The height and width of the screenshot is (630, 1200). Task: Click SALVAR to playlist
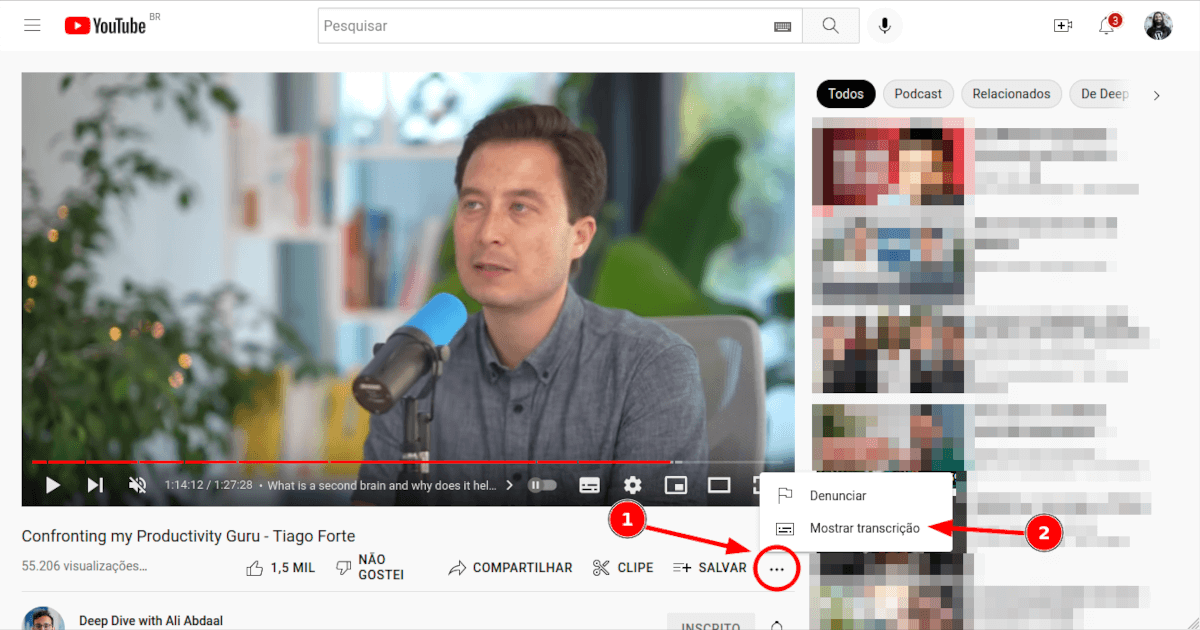[x=709, y=567]
